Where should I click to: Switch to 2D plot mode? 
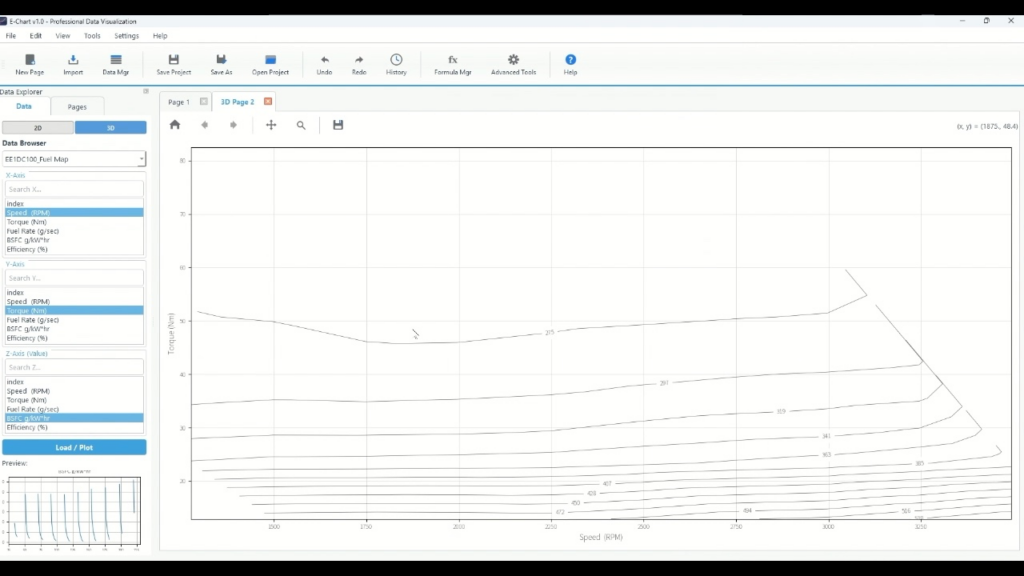[x=38, y=127]
